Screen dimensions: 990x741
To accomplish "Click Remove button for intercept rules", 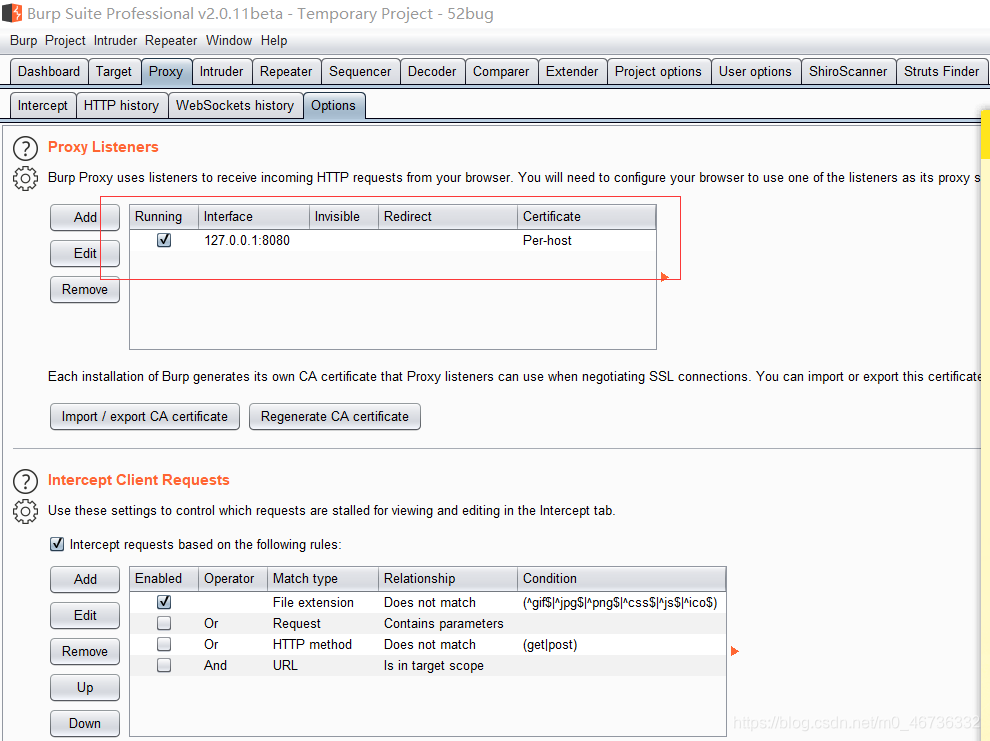I will (85, 651).
